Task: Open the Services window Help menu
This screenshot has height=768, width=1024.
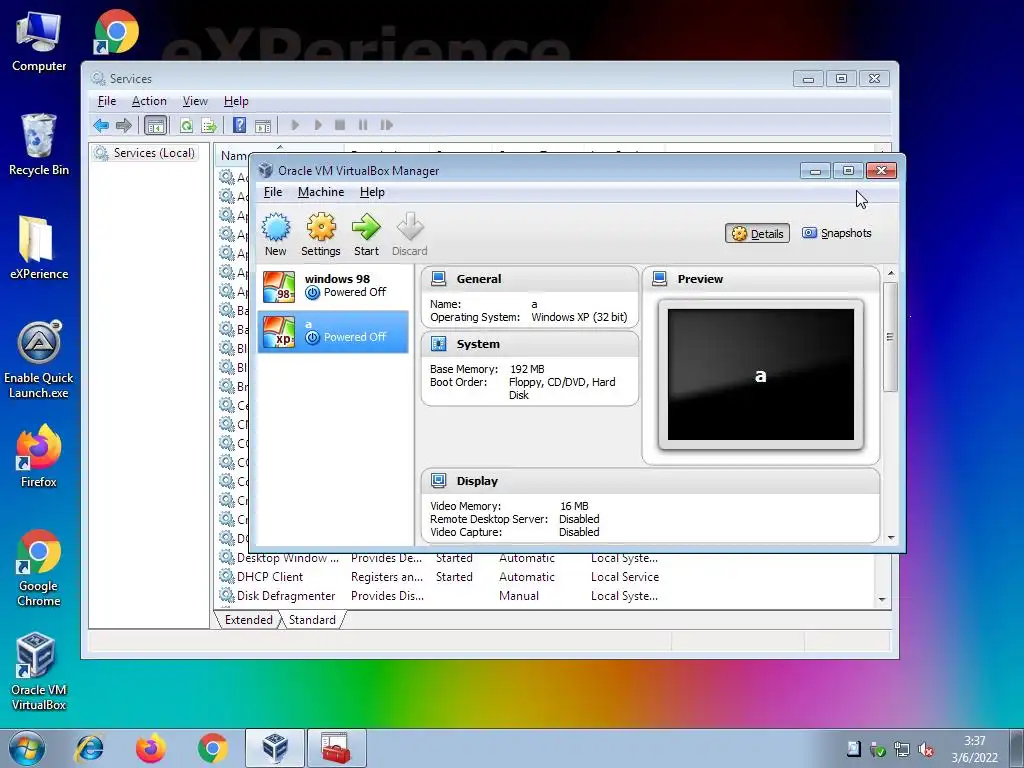Action: coord(236,101)
